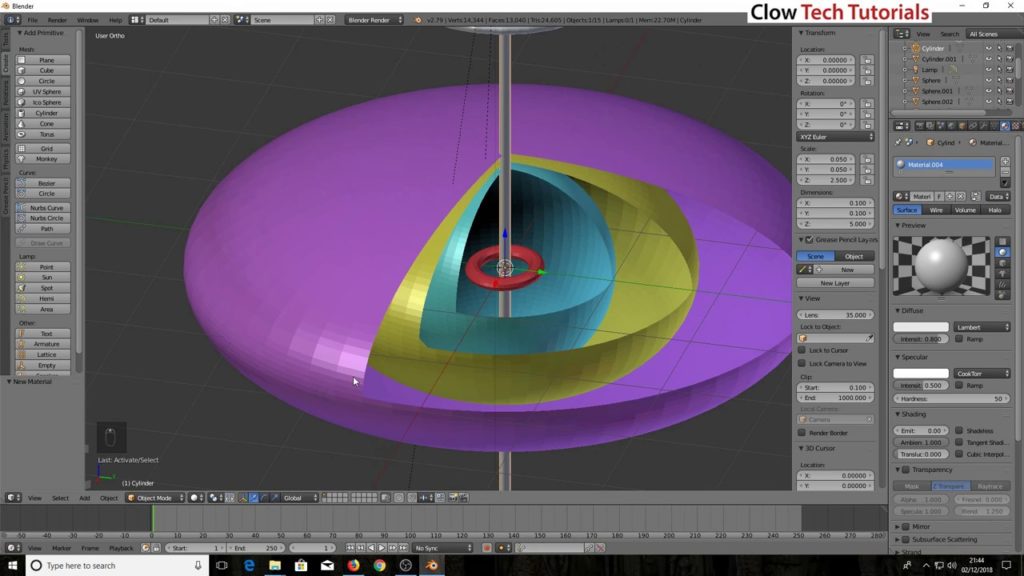Click the Material.004 sphere preview icon
This screenshot has height=576, width=1024.
pos(900,165)
